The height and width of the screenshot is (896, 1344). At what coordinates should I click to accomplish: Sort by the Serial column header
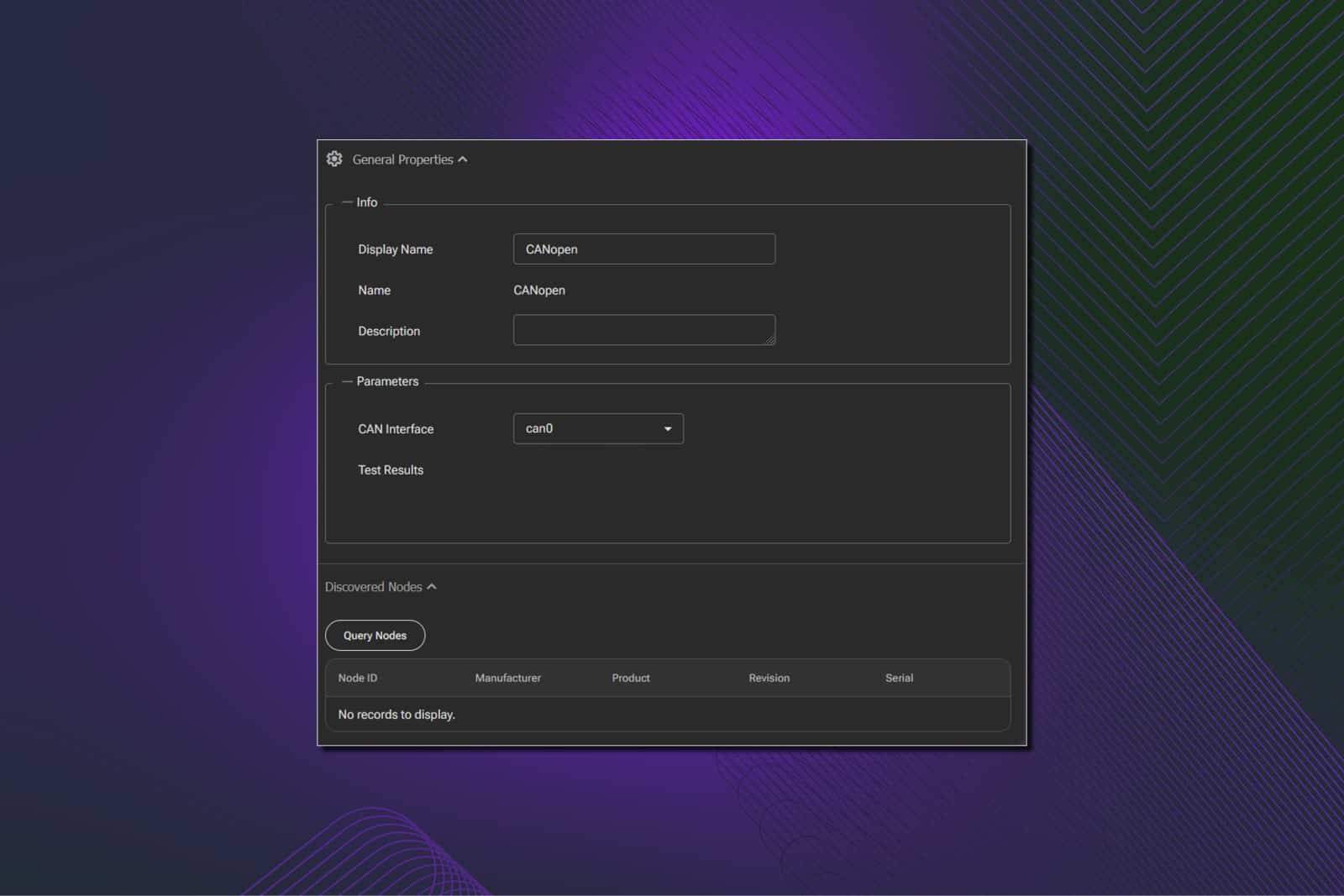[x=900, y=678]
